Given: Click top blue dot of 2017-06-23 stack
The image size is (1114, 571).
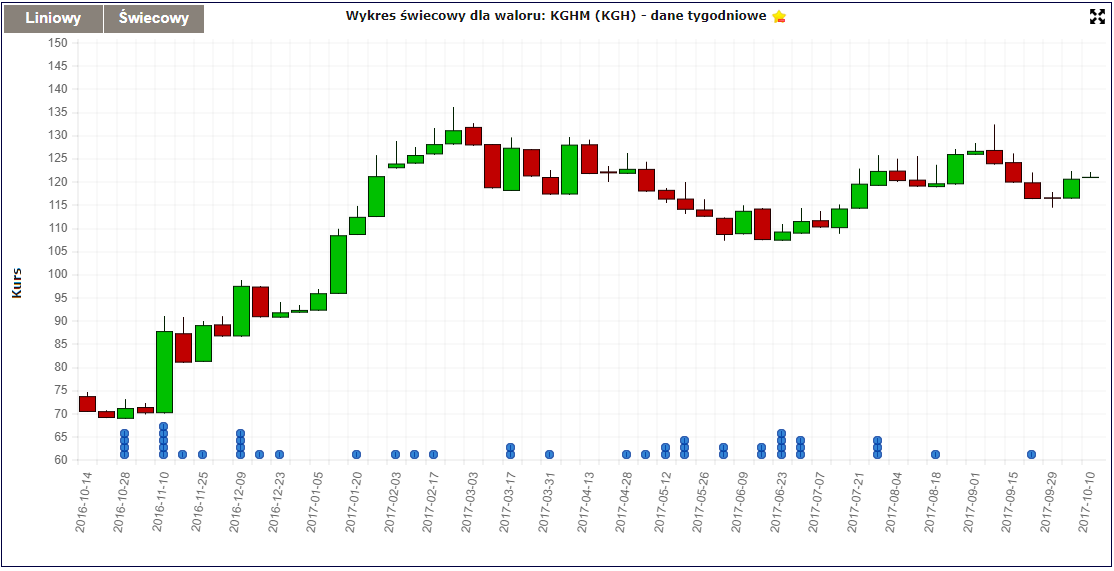Looking at the screenshot, I should 782,434.
